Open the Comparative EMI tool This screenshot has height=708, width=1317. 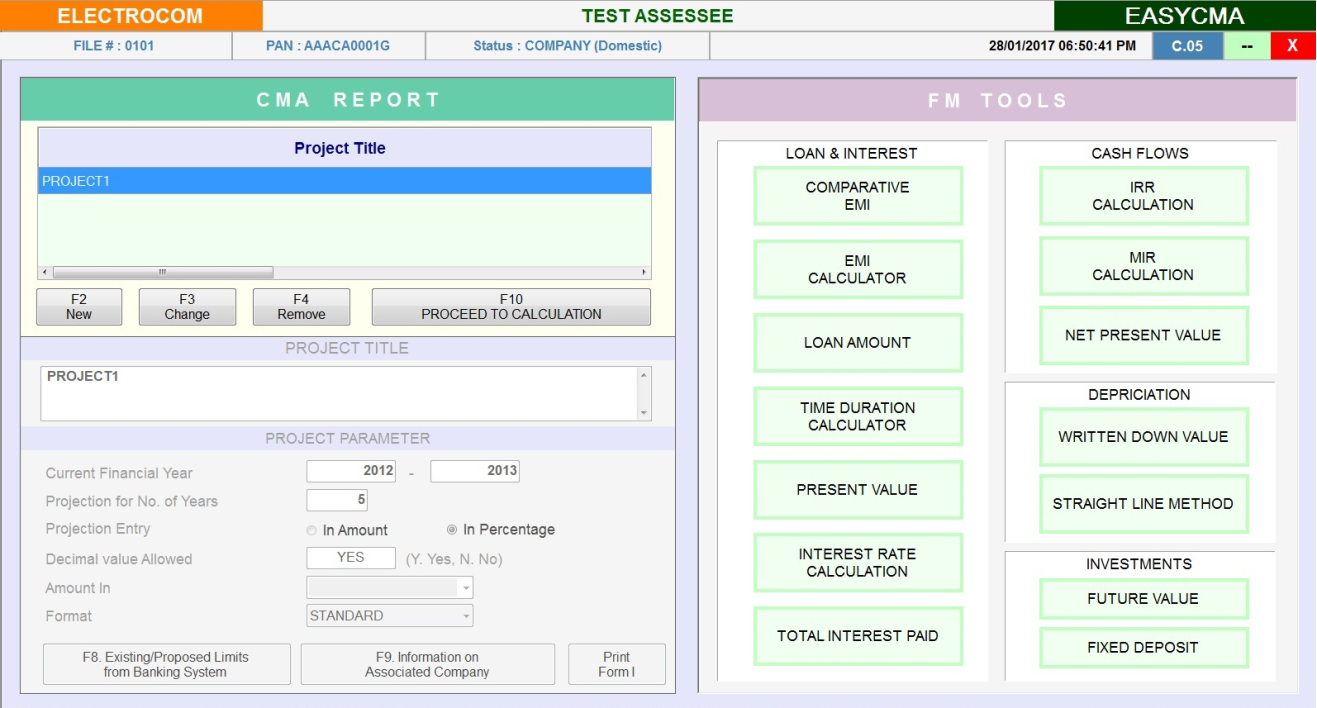(857, 196)
